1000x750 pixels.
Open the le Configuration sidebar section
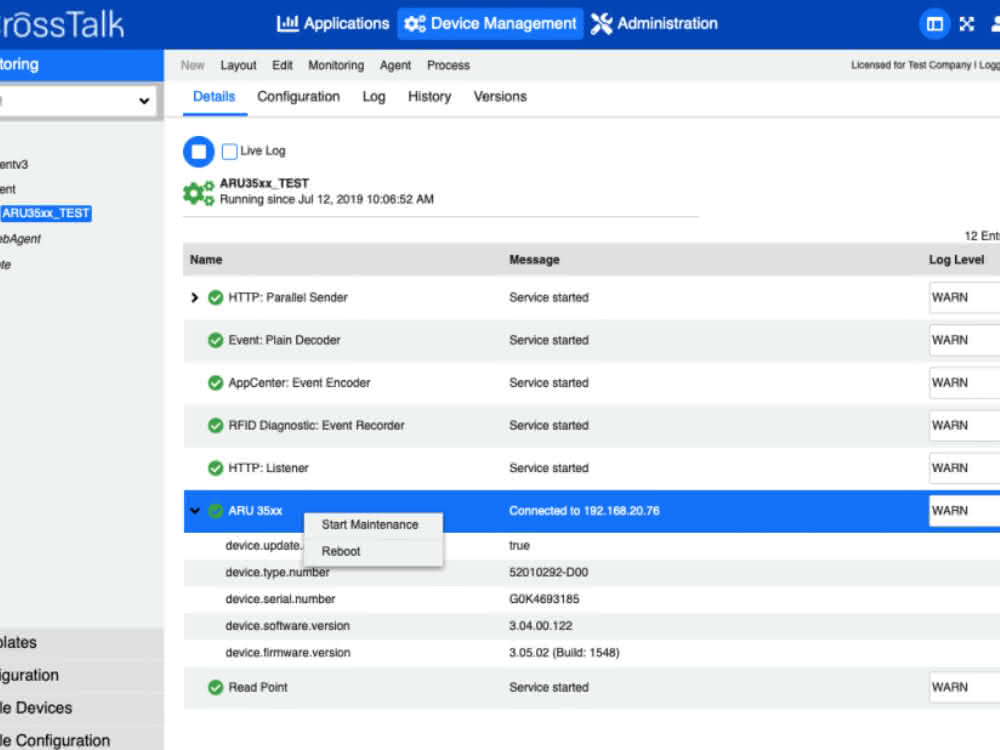pyautogui.click(x=82, y=740)
